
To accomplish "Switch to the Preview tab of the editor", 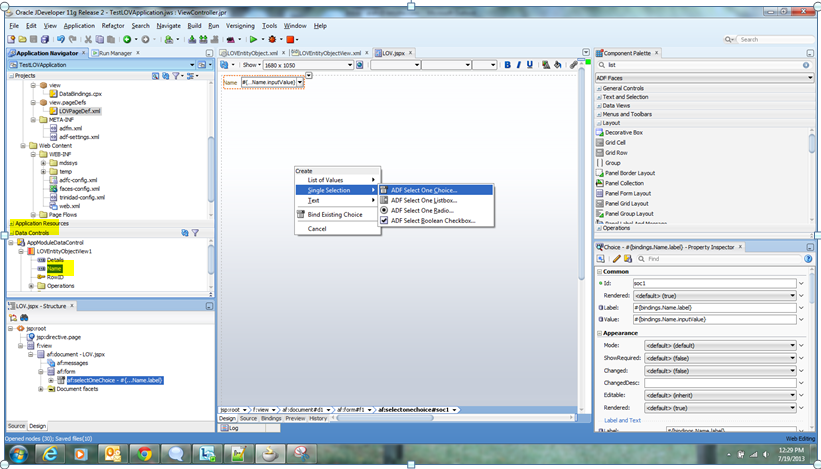I will 295,418.
